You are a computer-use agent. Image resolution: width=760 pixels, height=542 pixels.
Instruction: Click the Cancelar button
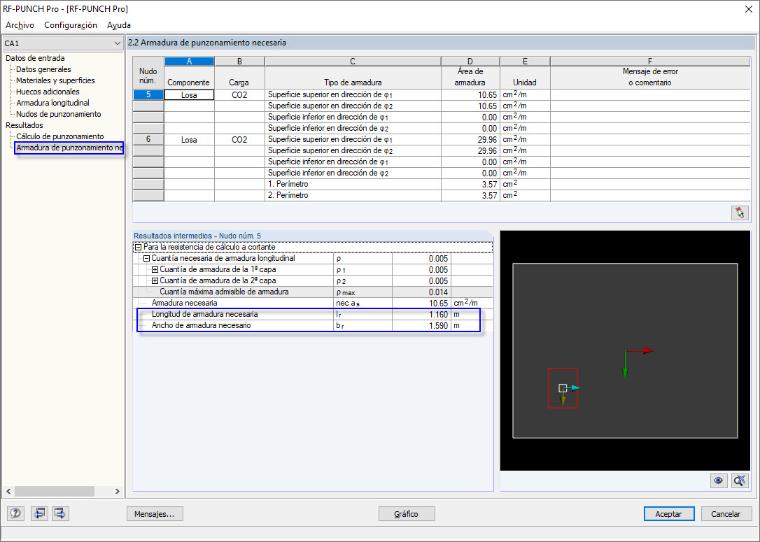click(726, 513)
